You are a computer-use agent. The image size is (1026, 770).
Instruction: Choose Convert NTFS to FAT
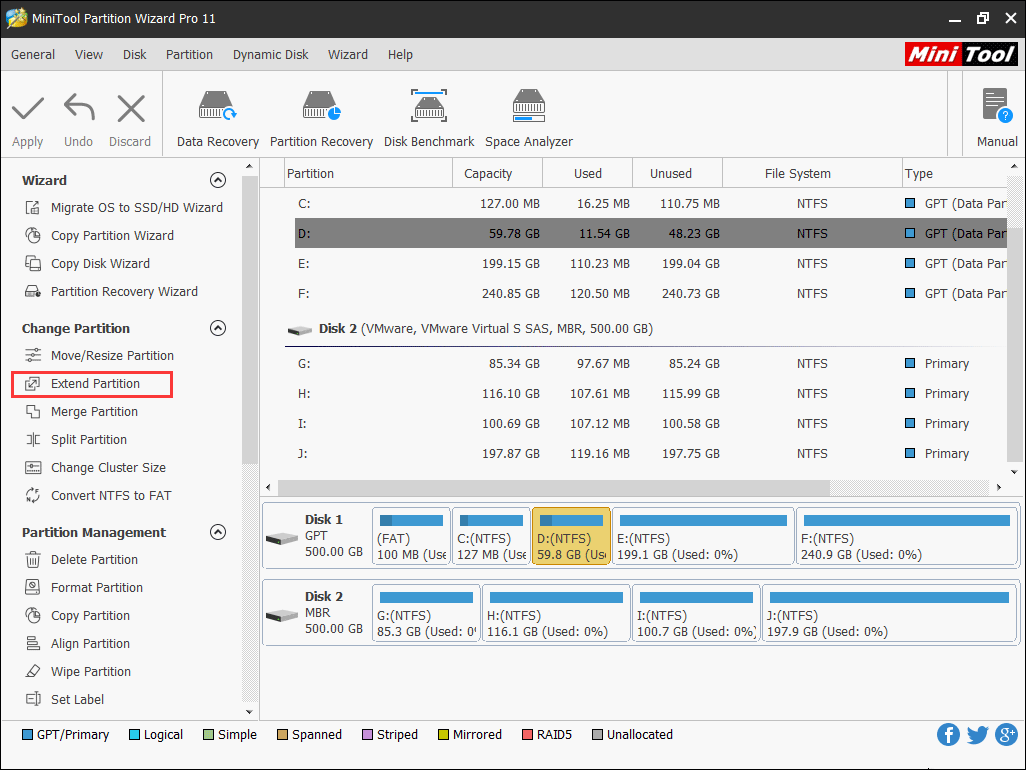click(x=98, y=496)
